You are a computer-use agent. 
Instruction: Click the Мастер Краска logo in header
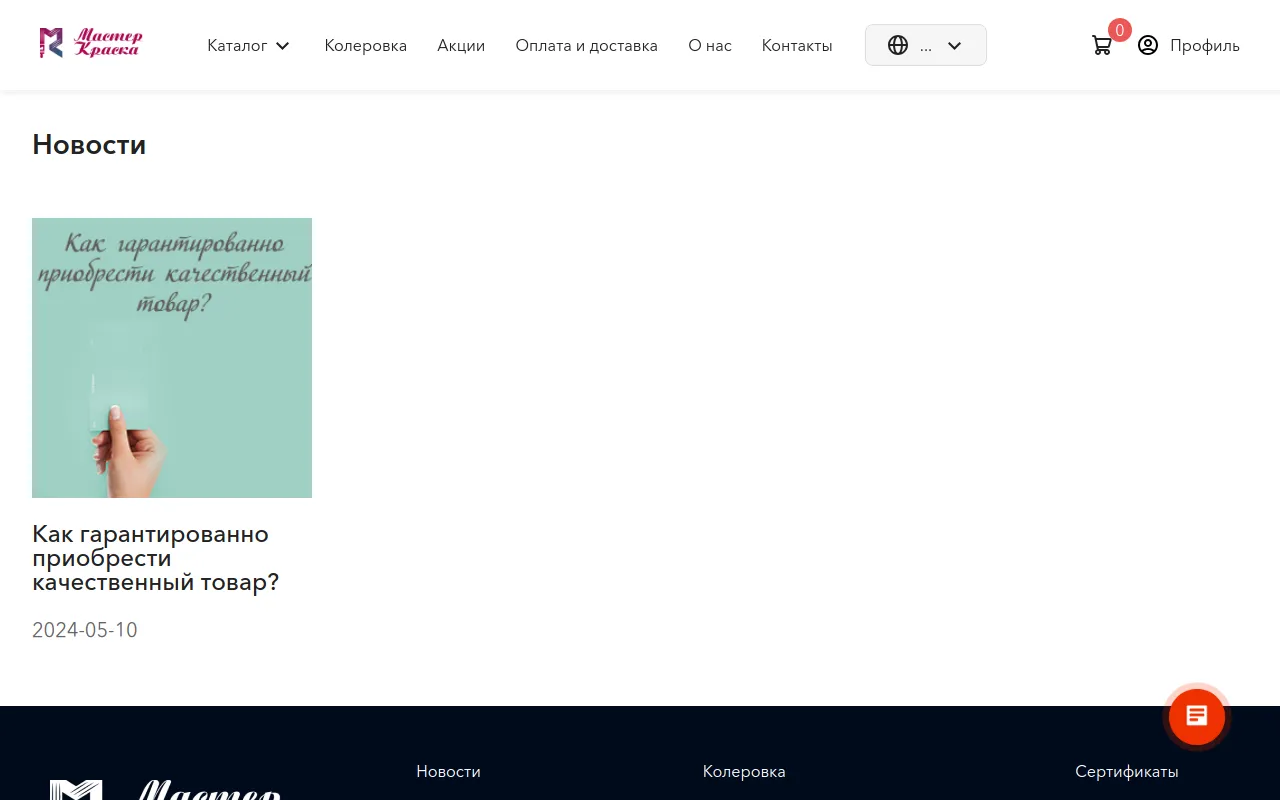[90, 43]
